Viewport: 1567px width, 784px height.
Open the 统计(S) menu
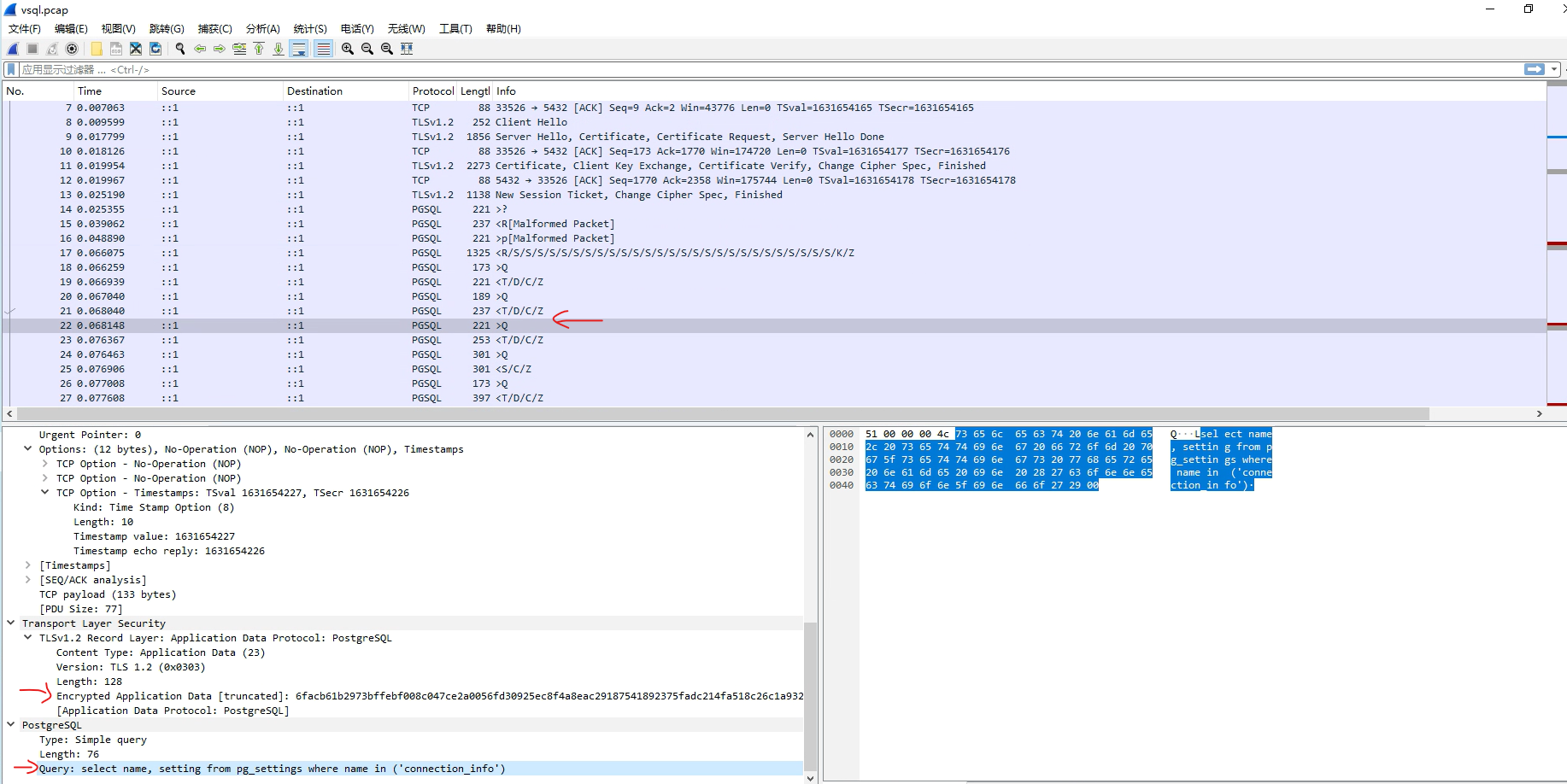click(x=310, y=29)
